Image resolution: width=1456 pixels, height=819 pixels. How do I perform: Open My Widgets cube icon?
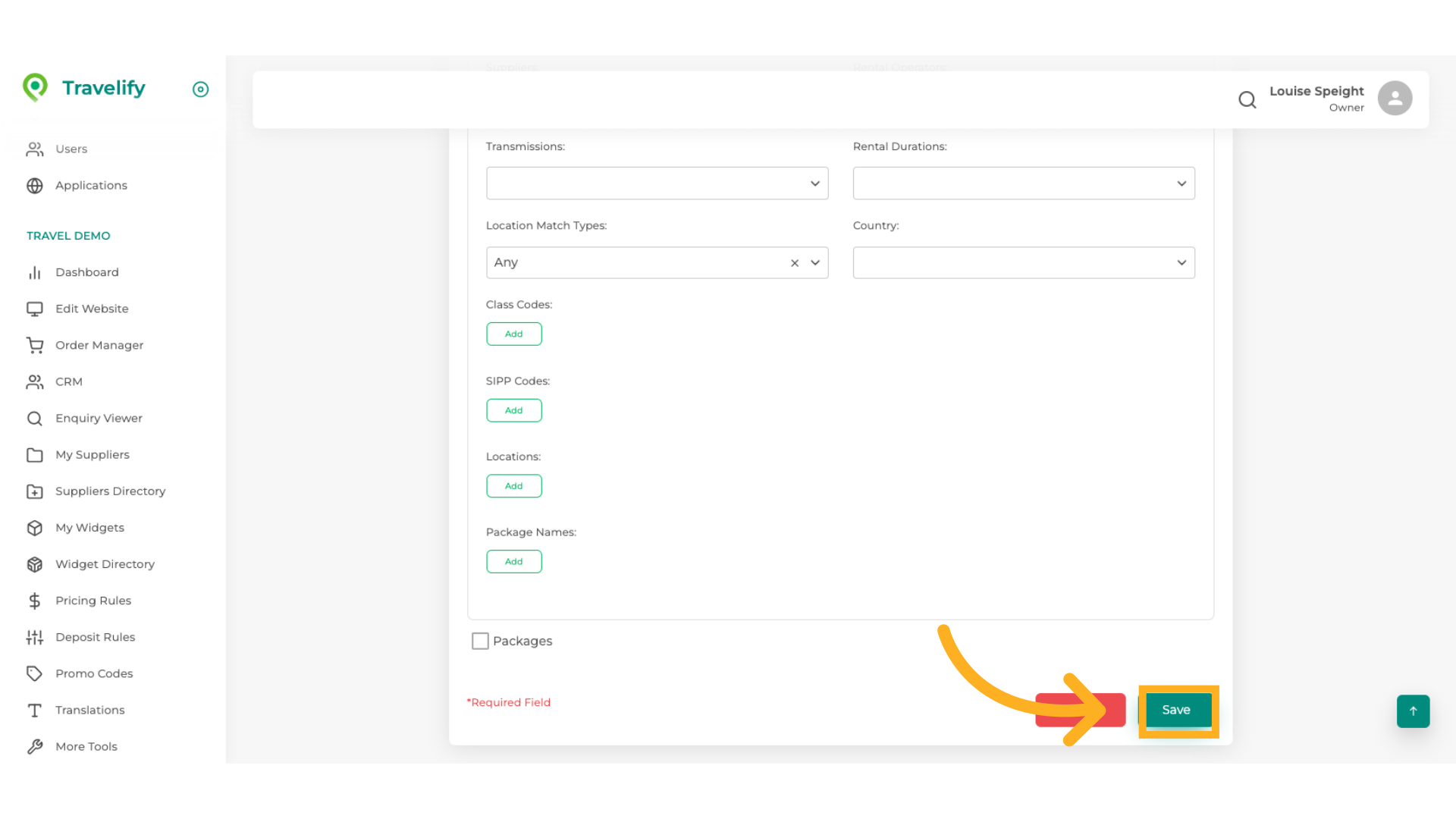pos(35,528)
